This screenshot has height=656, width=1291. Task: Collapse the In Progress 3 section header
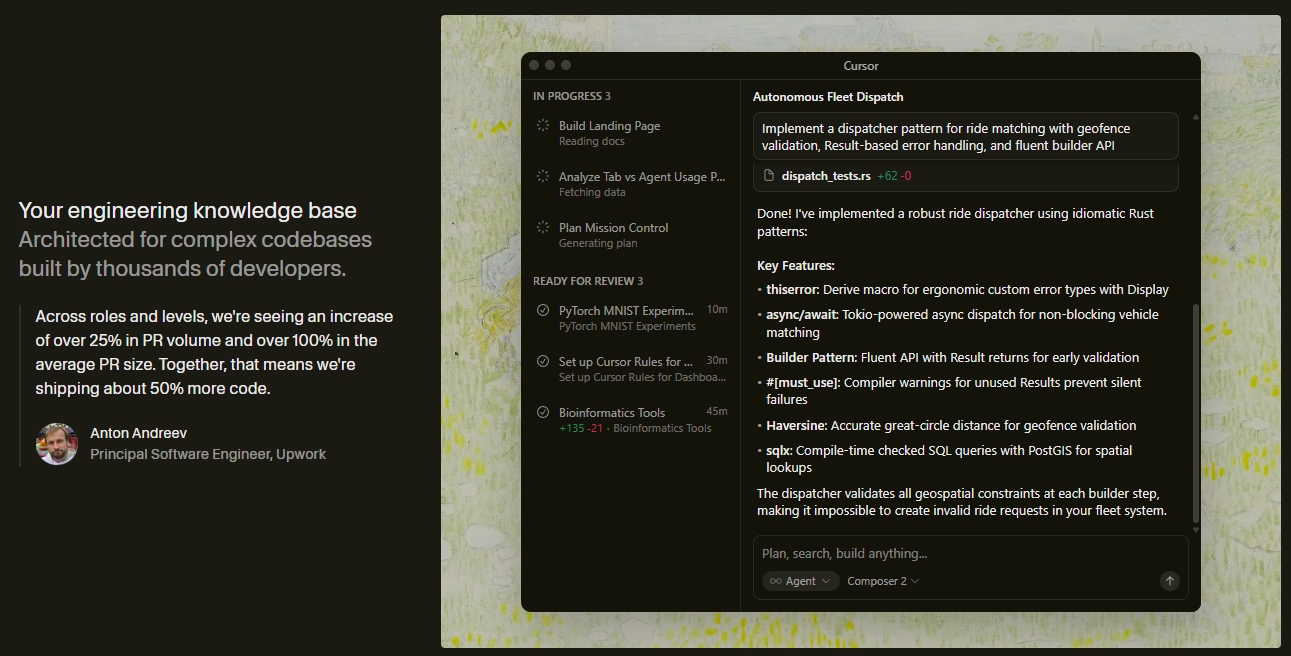(571, 96)
